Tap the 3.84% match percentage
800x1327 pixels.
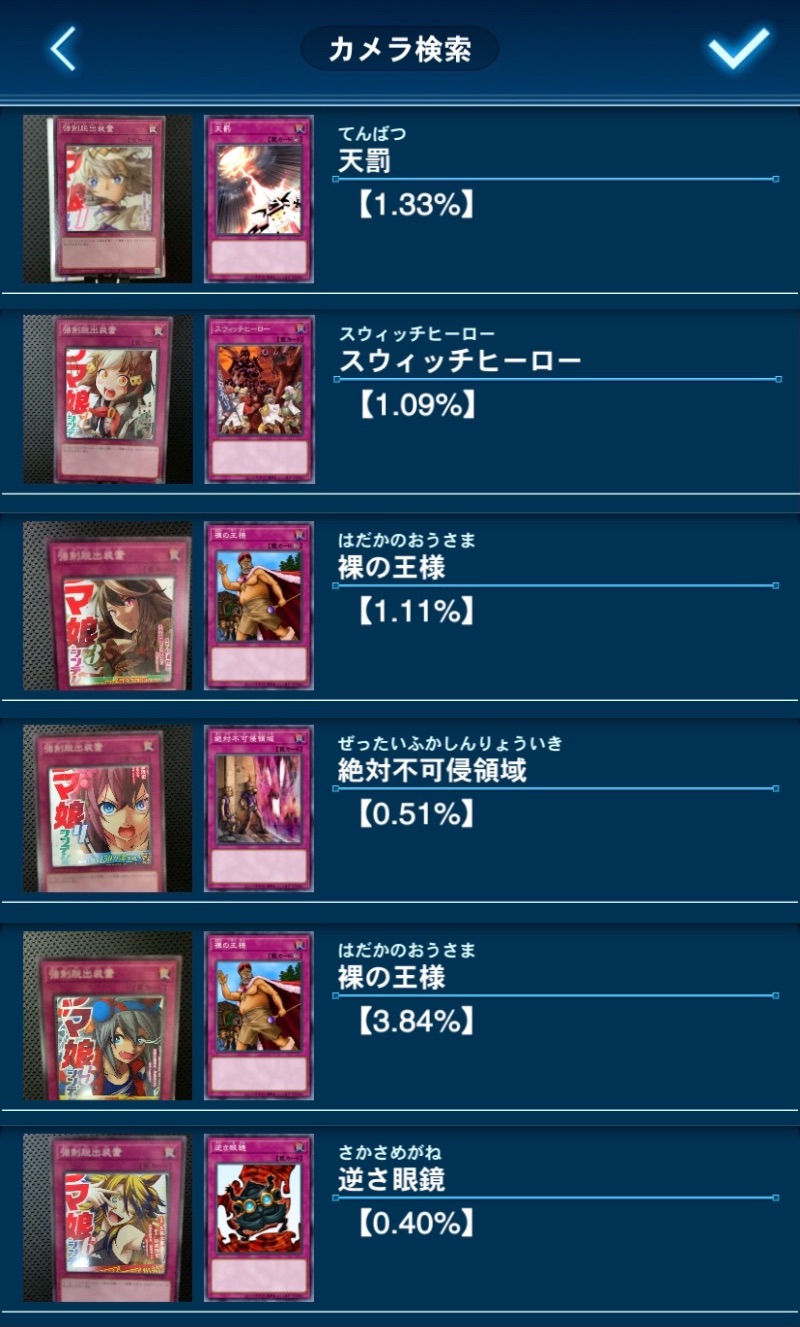coord(414,1021)
